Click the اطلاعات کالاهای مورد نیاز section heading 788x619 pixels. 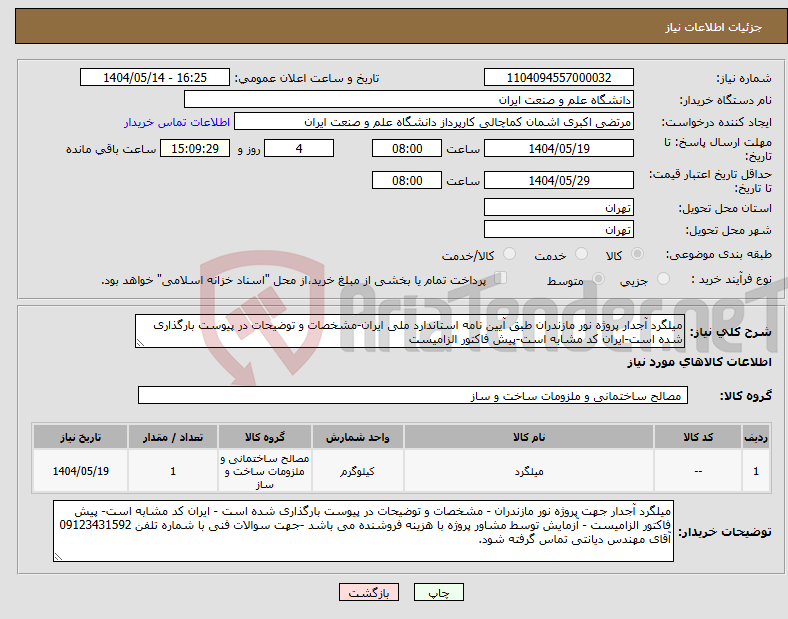click(x=699, y=362)
